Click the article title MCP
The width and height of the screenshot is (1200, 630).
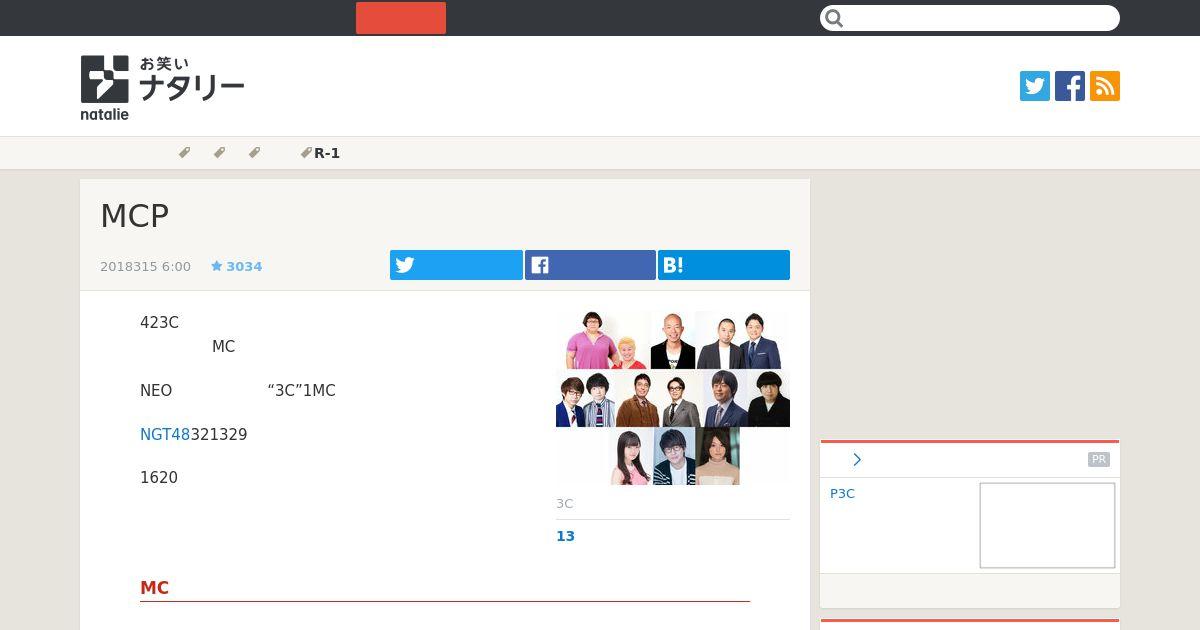[135, 216]
